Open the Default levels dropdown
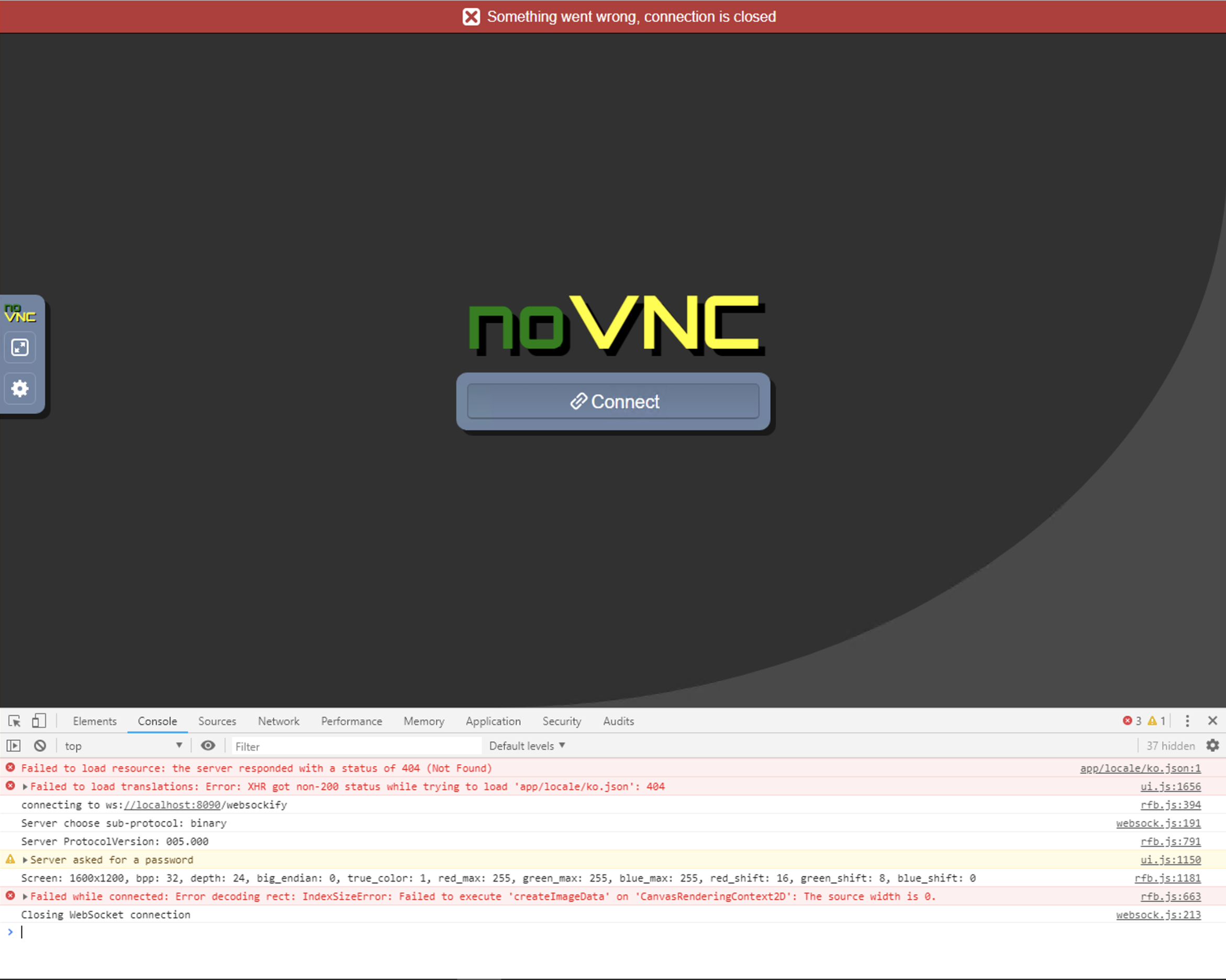Viewport: 1226px width, 980px height. (526, 745)
